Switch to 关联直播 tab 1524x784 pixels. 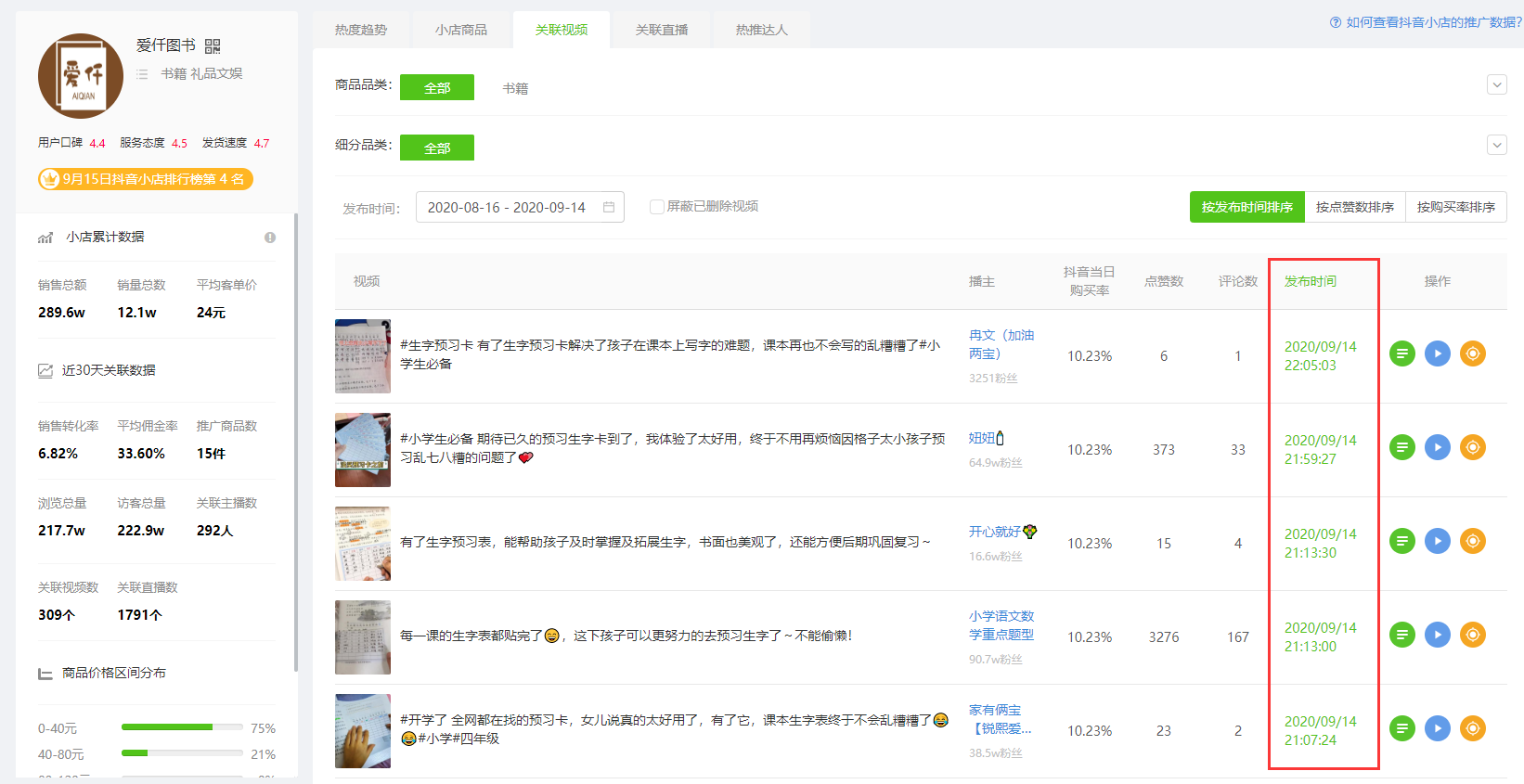pos(662,30)
